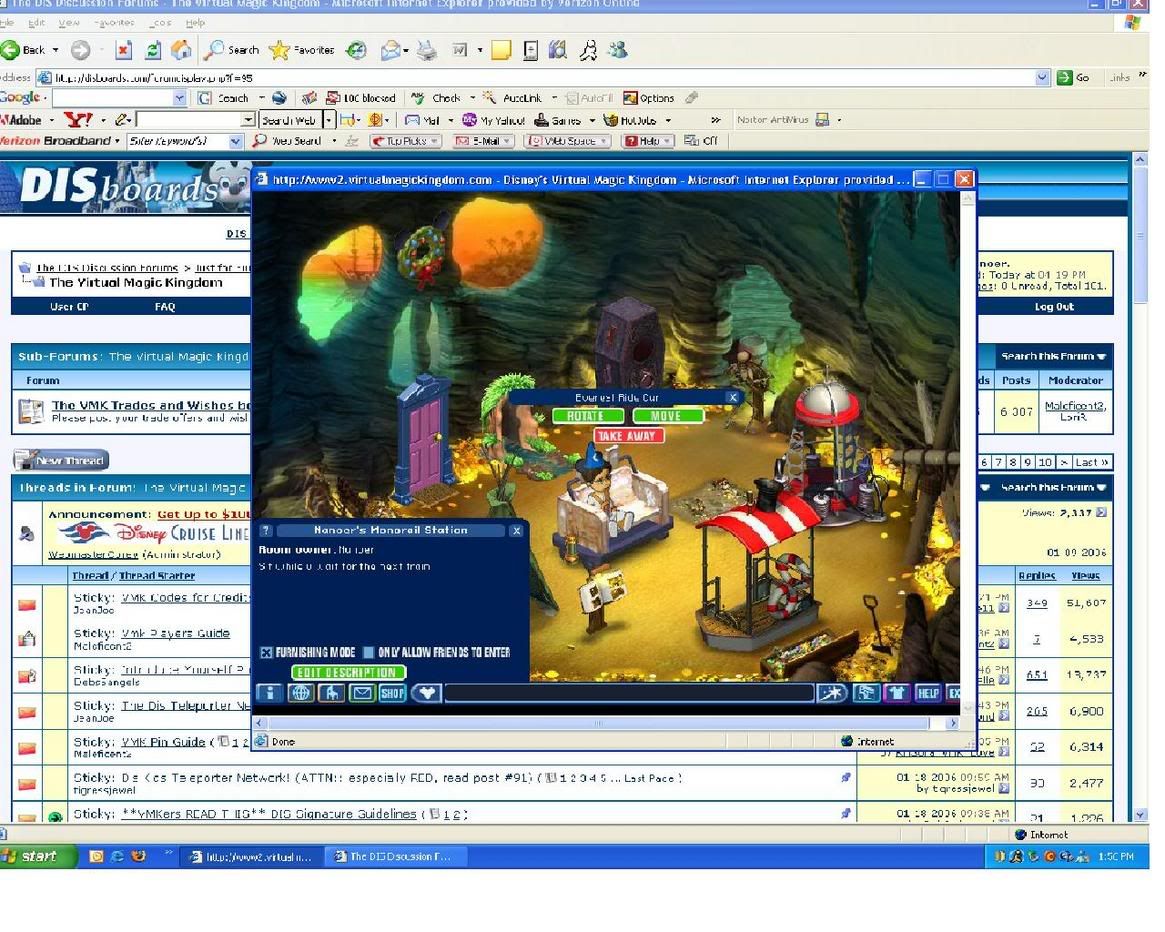Expand the address bar dropdown arrow
The height and width of the screenshot is (932, 1165).
pos(1042,77)
